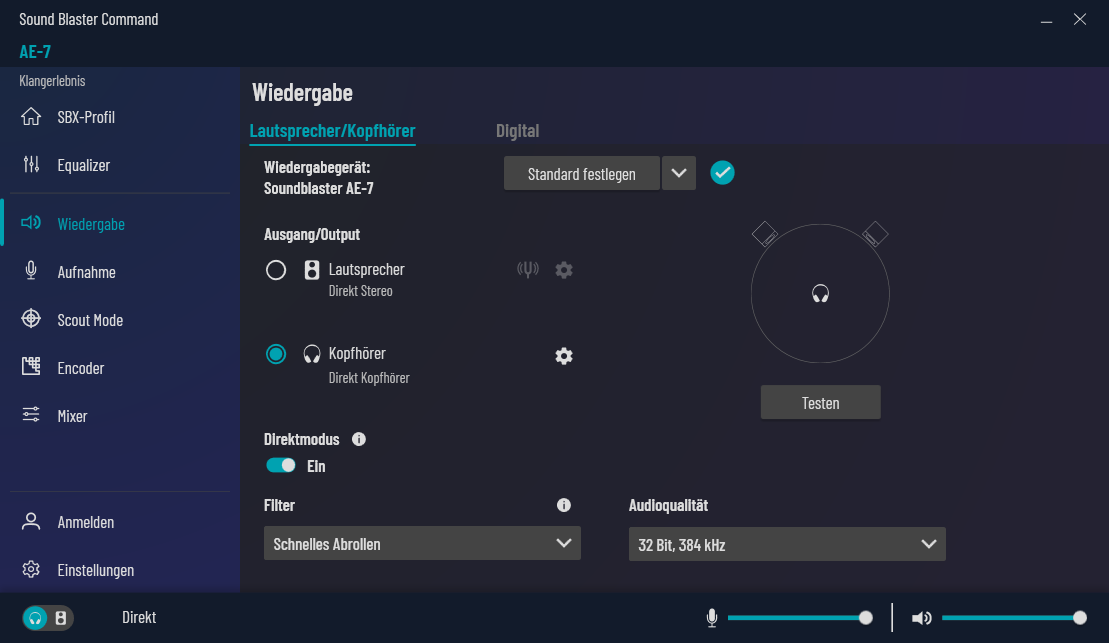Open the Kopfhörer configuration gear
The width and height of the screenshot is (1109, 643).
tap(564, 355)
